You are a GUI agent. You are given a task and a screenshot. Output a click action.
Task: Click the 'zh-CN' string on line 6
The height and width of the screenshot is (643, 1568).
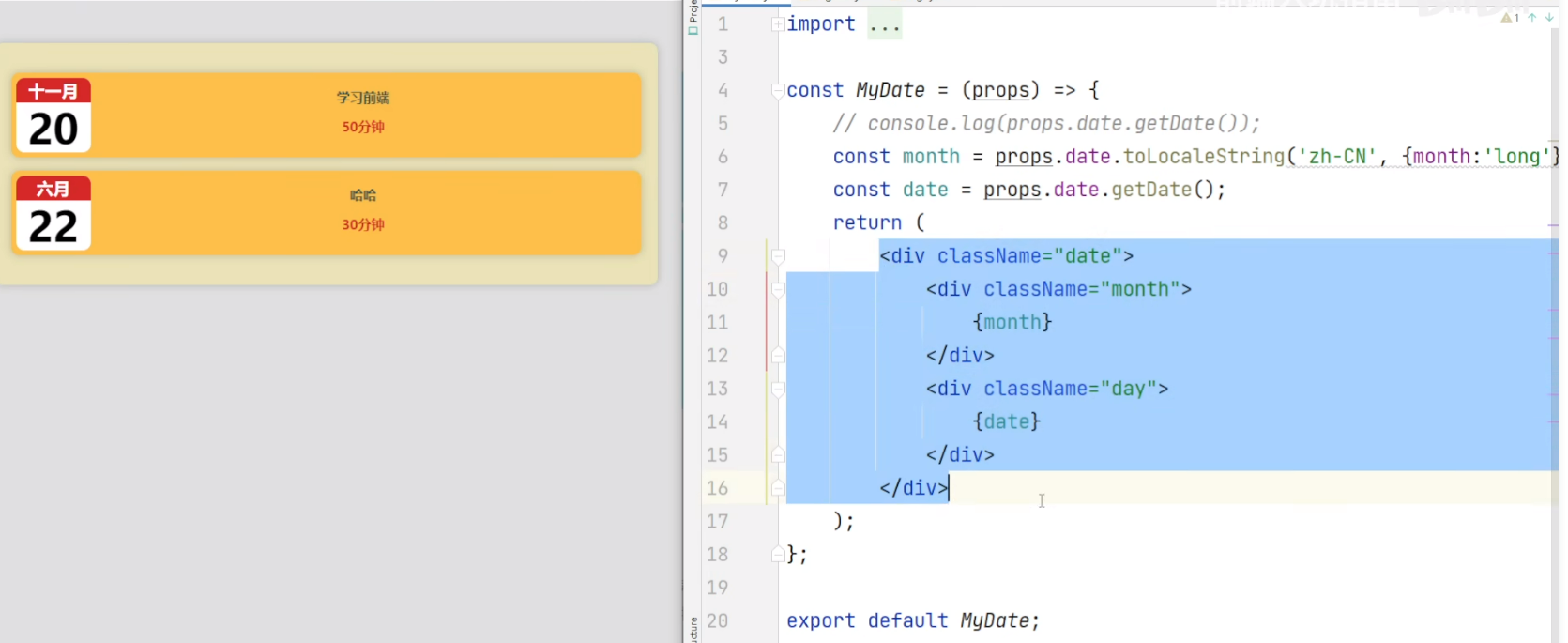tap(1337, 157)
